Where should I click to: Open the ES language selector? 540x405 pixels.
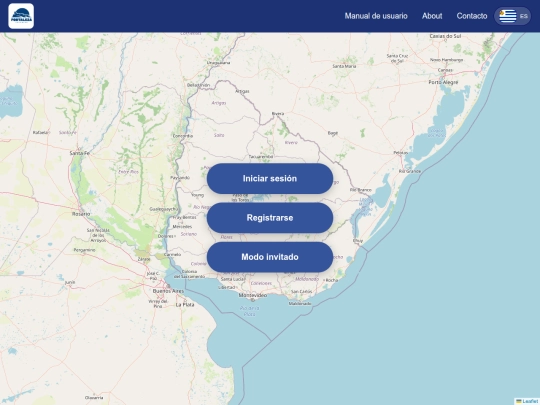512,16
